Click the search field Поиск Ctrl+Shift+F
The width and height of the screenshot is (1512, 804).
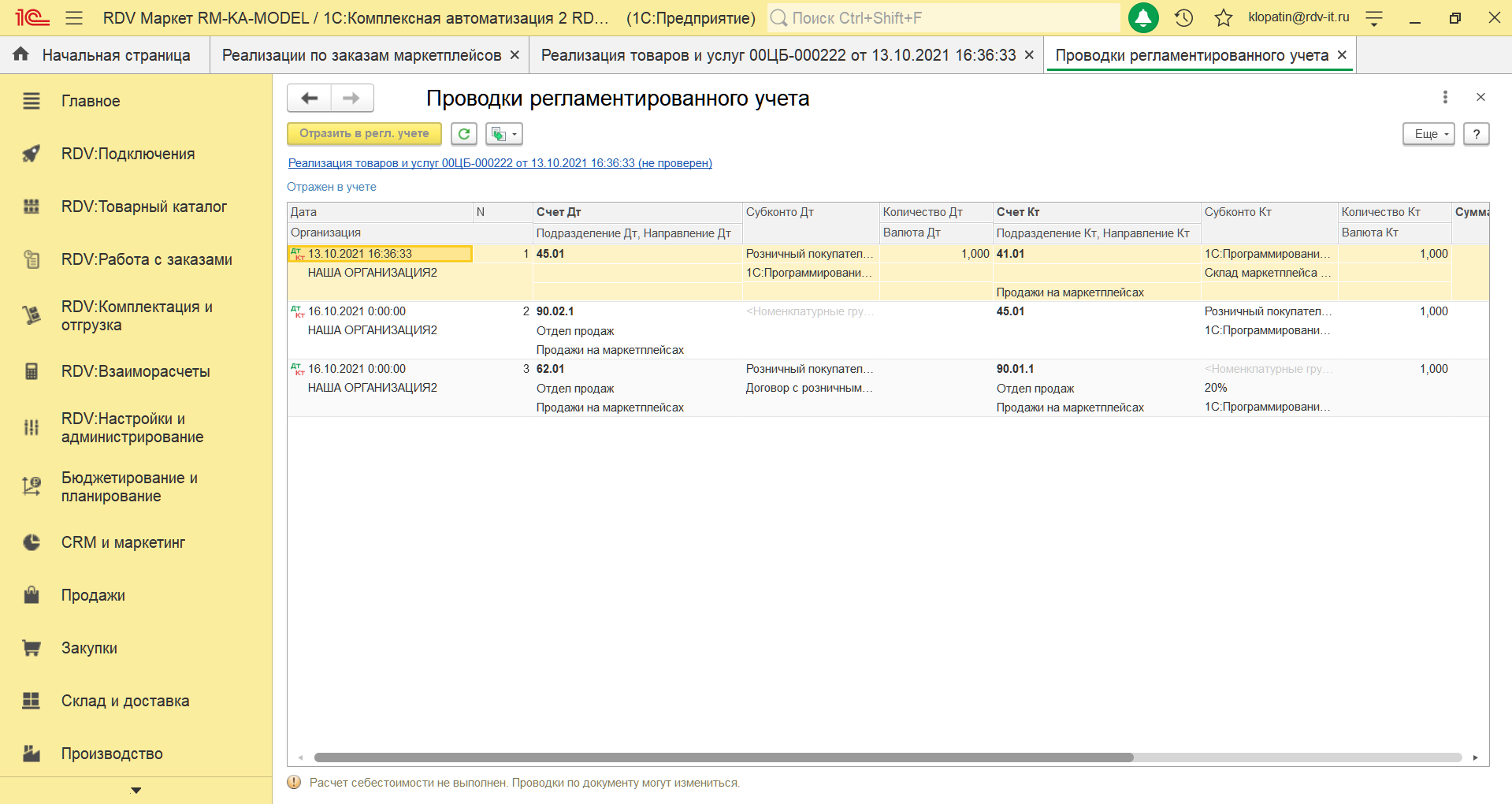(x=942, y=18)
